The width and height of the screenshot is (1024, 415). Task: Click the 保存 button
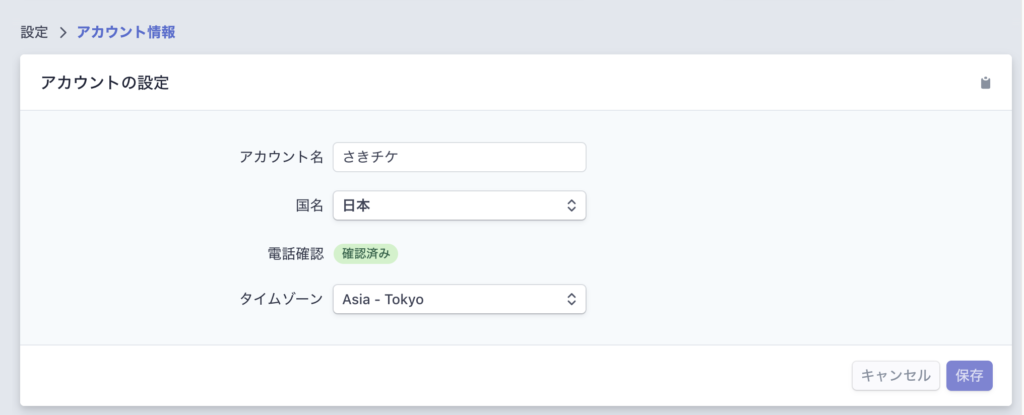(969, 376)
